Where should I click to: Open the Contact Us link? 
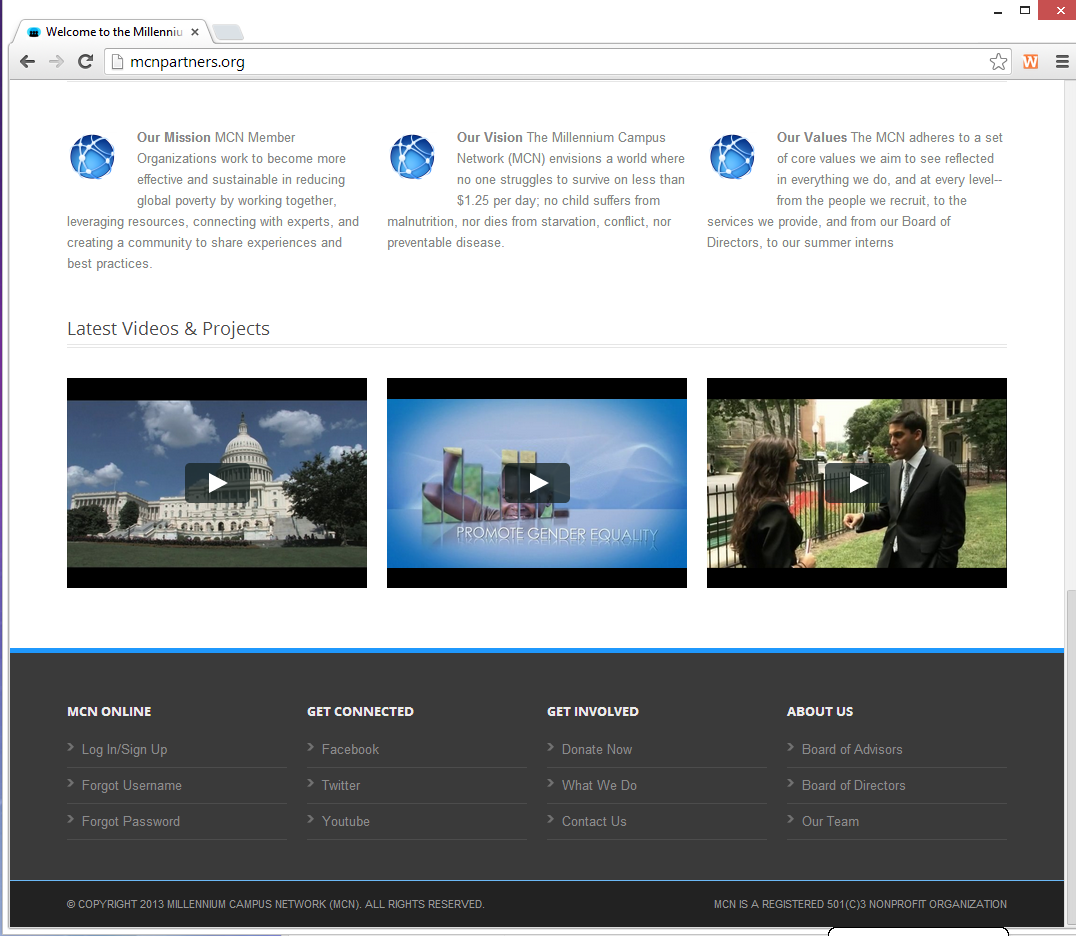coord(594,821)
